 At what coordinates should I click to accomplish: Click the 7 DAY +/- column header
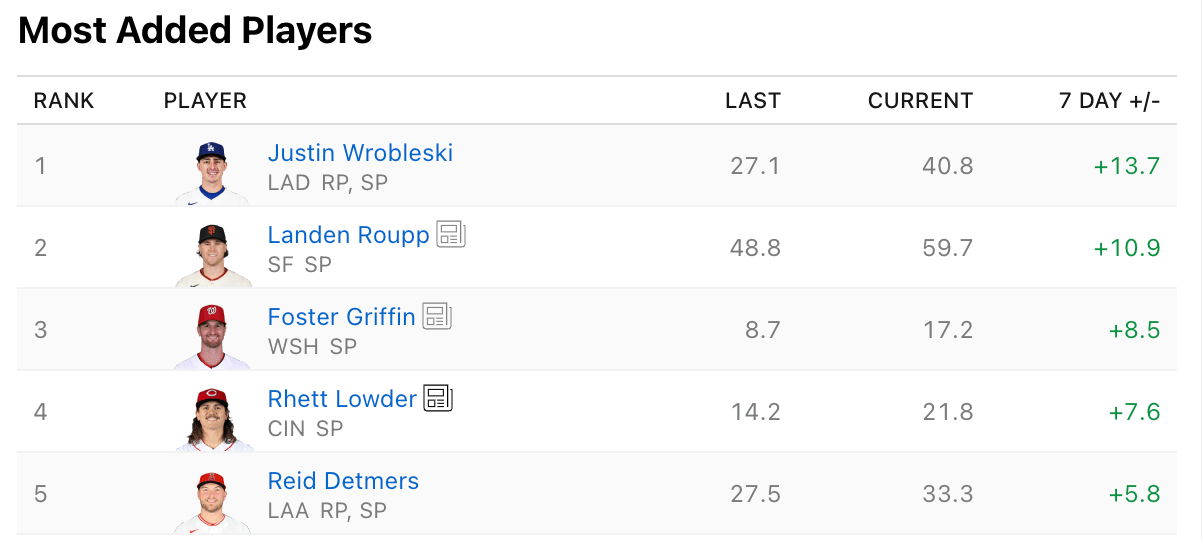pos(1109,101)
